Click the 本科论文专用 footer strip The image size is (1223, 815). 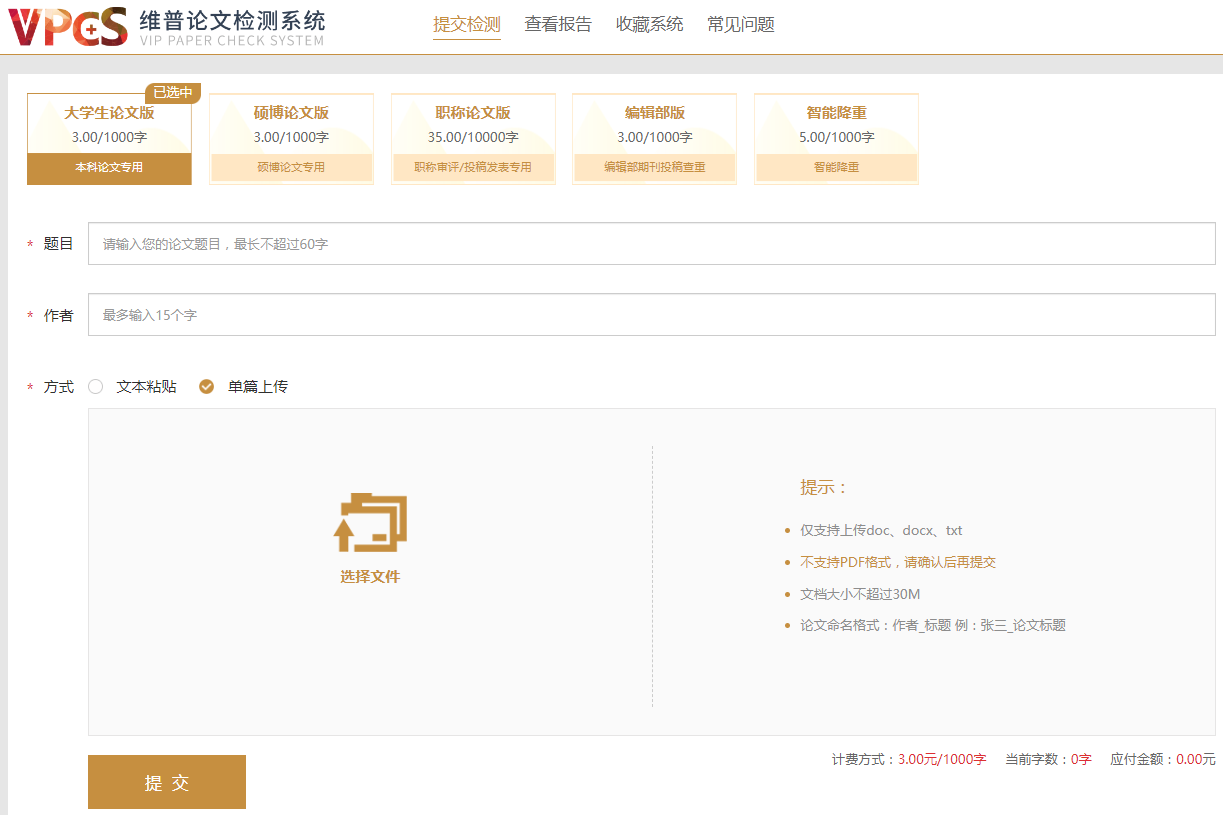[109, 168]
